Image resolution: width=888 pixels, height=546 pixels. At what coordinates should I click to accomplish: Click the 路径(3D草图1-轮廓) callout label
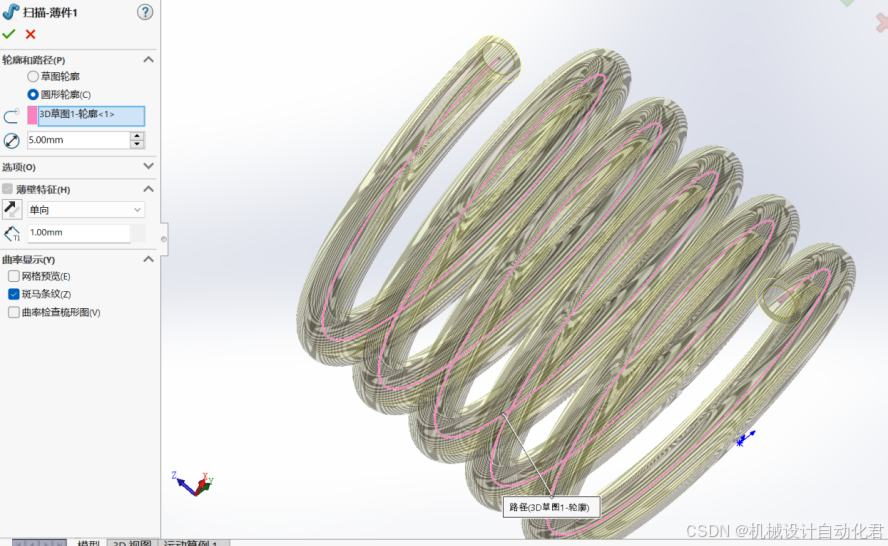pos(550,507)
